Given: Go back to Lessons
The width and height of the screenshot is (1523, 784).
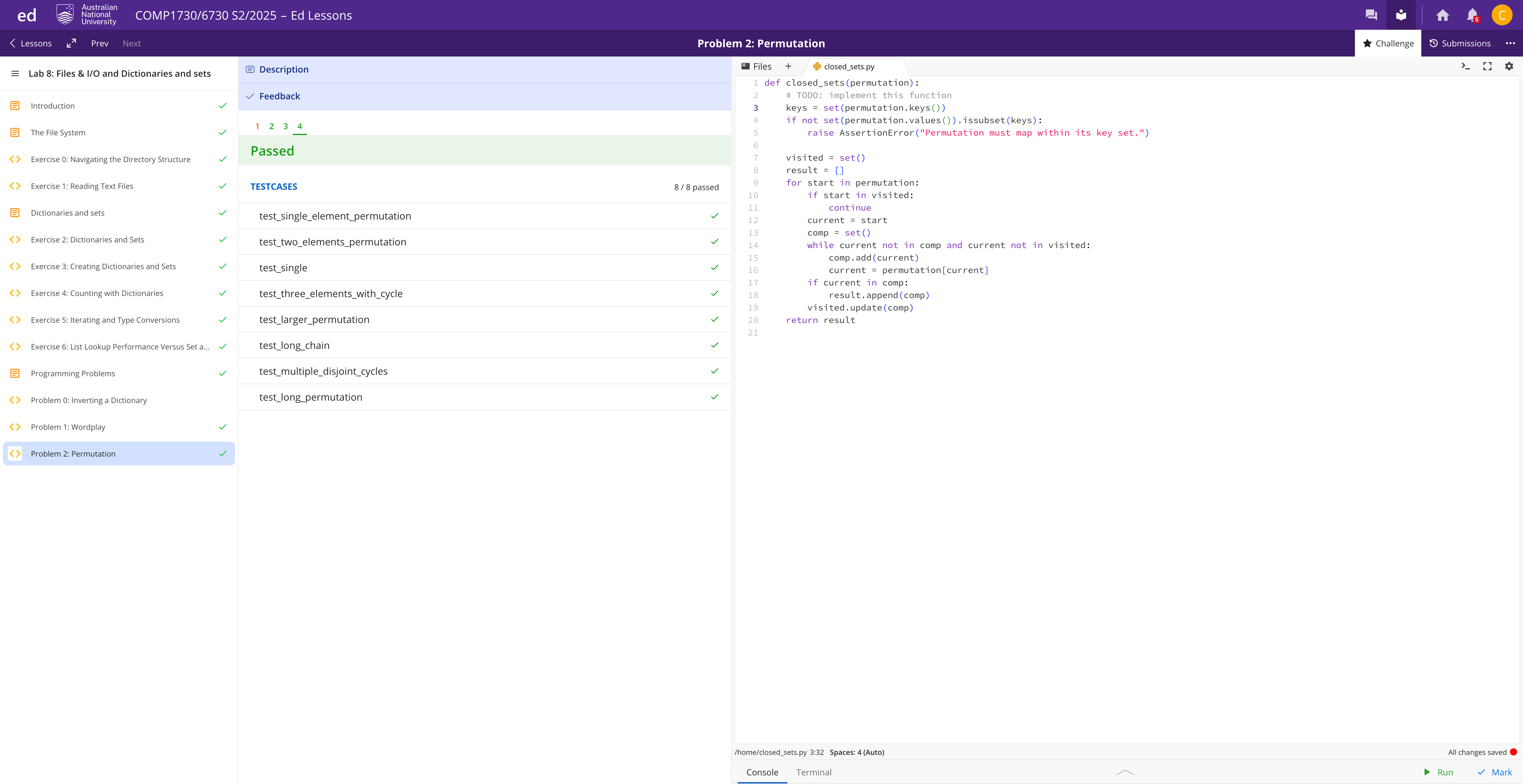Looking at the screenshot, I should click(31, 43).
